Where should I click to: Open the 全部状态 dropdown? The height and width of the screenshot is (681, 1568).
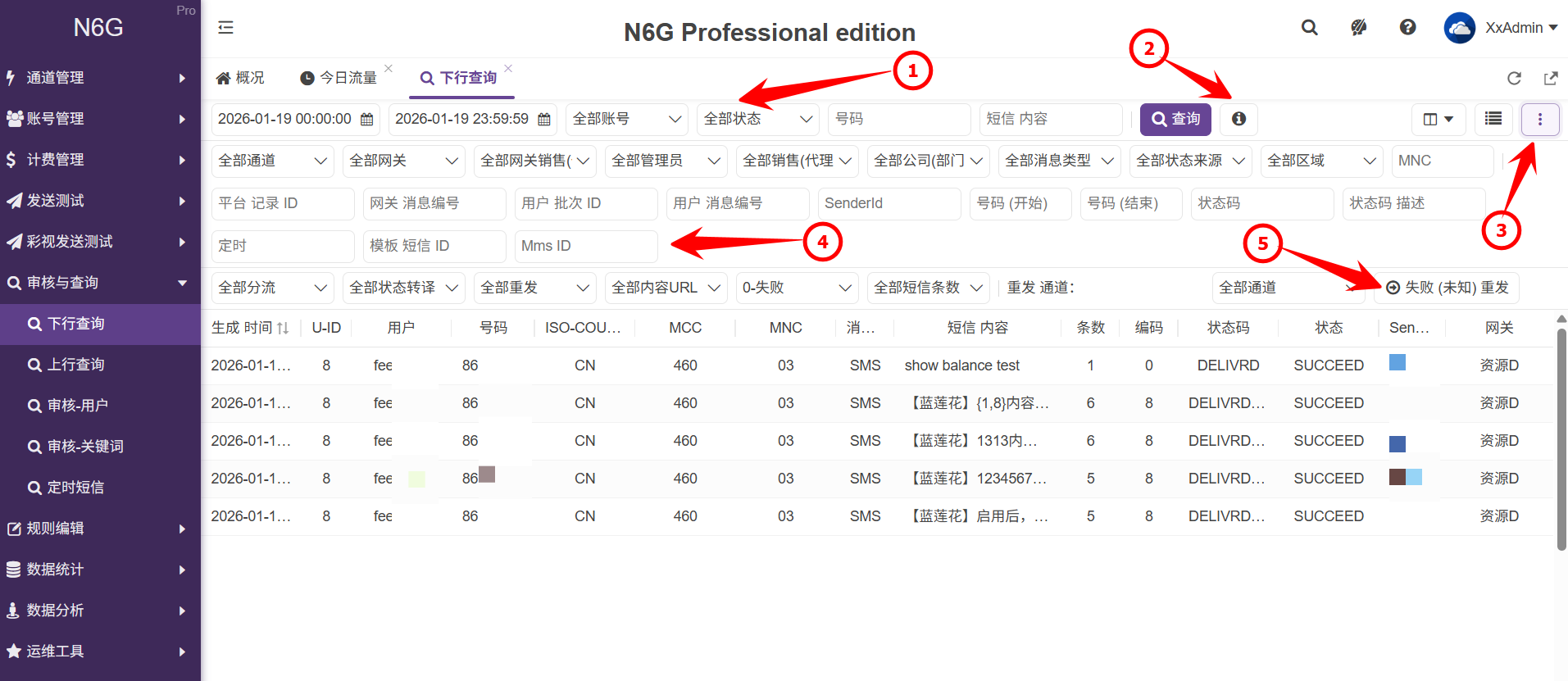click(x=758, y=120)
